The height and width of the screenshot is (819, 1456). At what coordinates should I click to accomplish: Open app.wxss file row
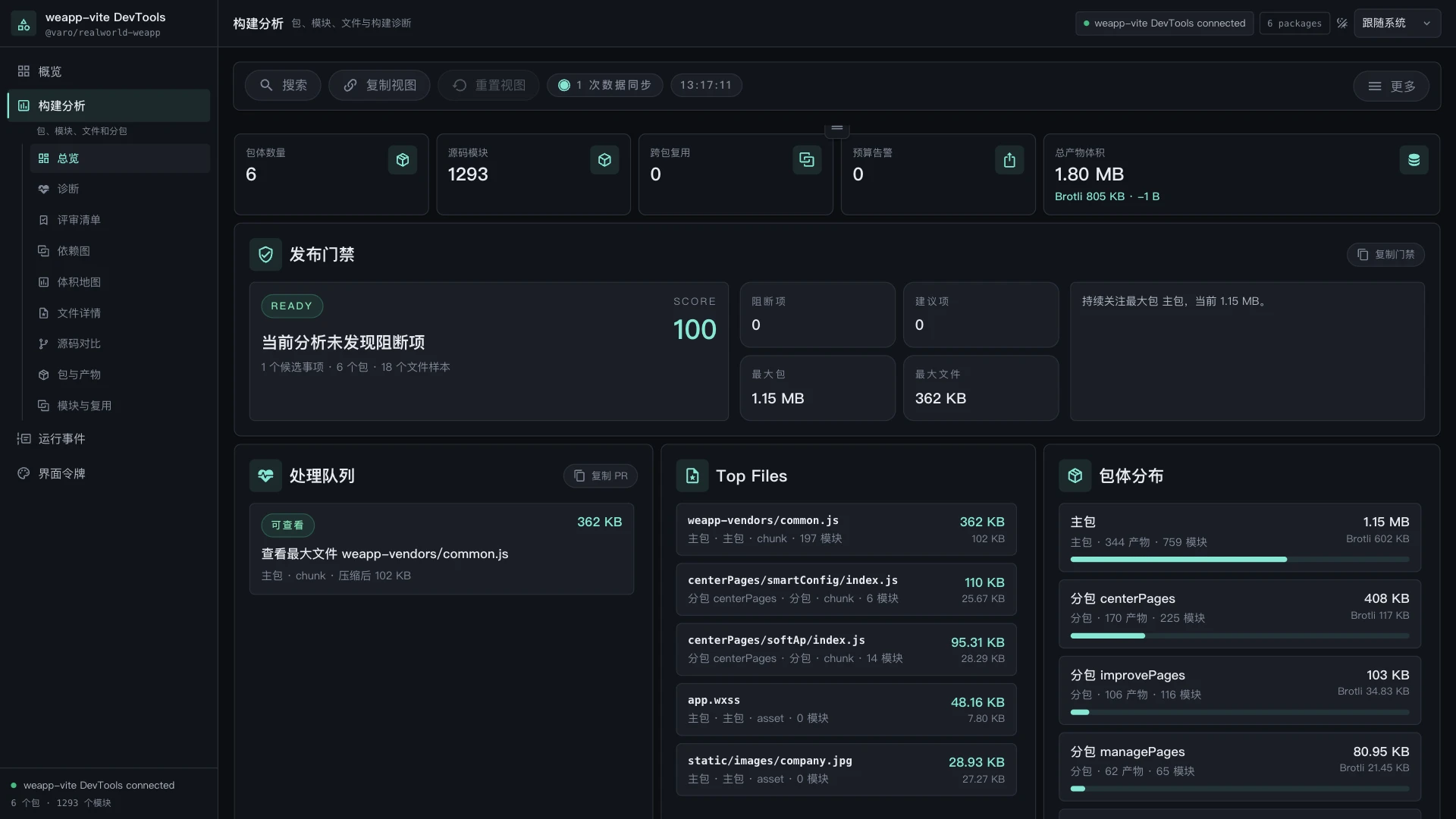click(x=846, y=709)
